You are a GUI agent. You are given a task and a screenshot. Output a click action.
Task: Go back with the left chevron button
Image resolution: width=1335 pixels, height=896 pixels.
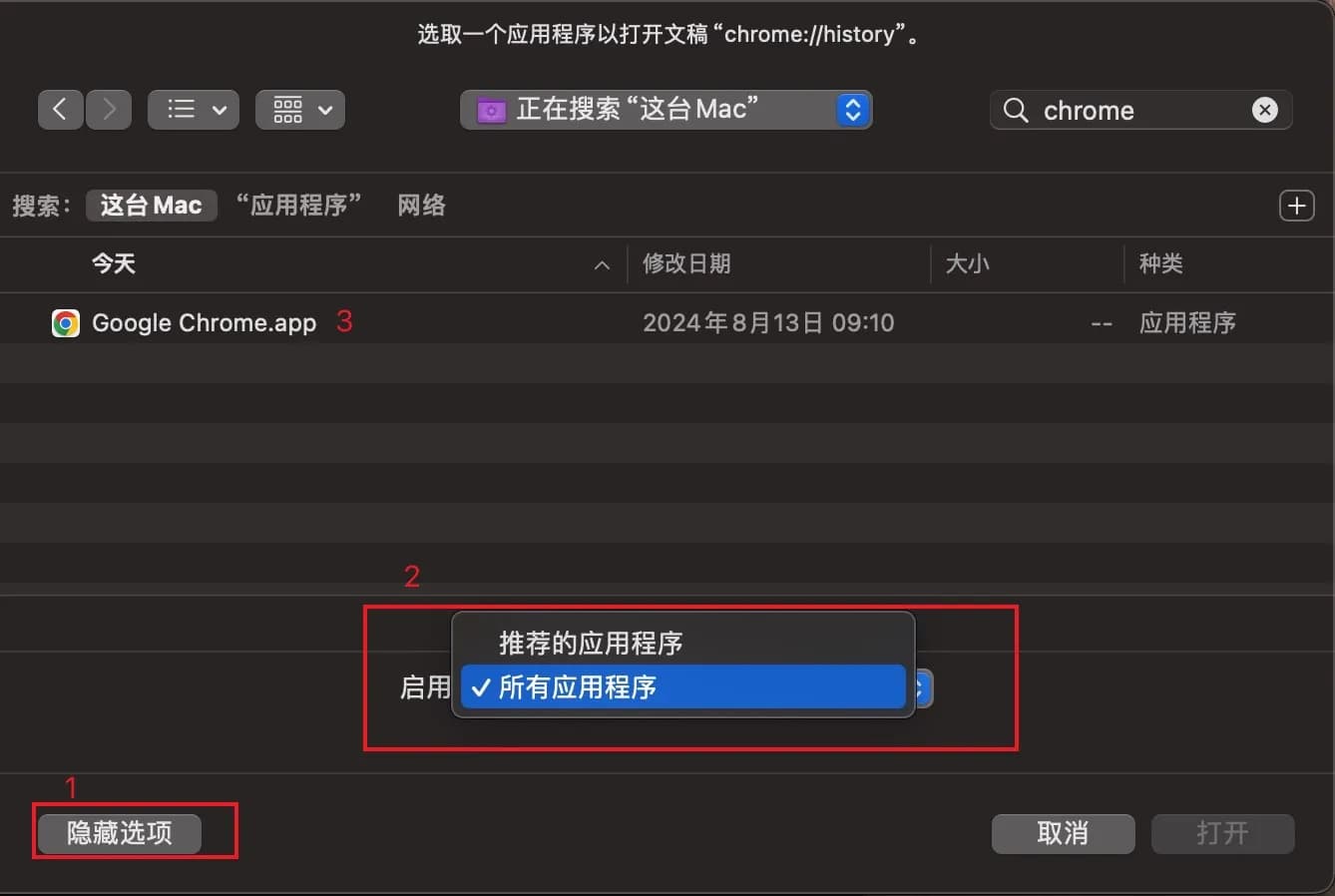coord(60,110)
